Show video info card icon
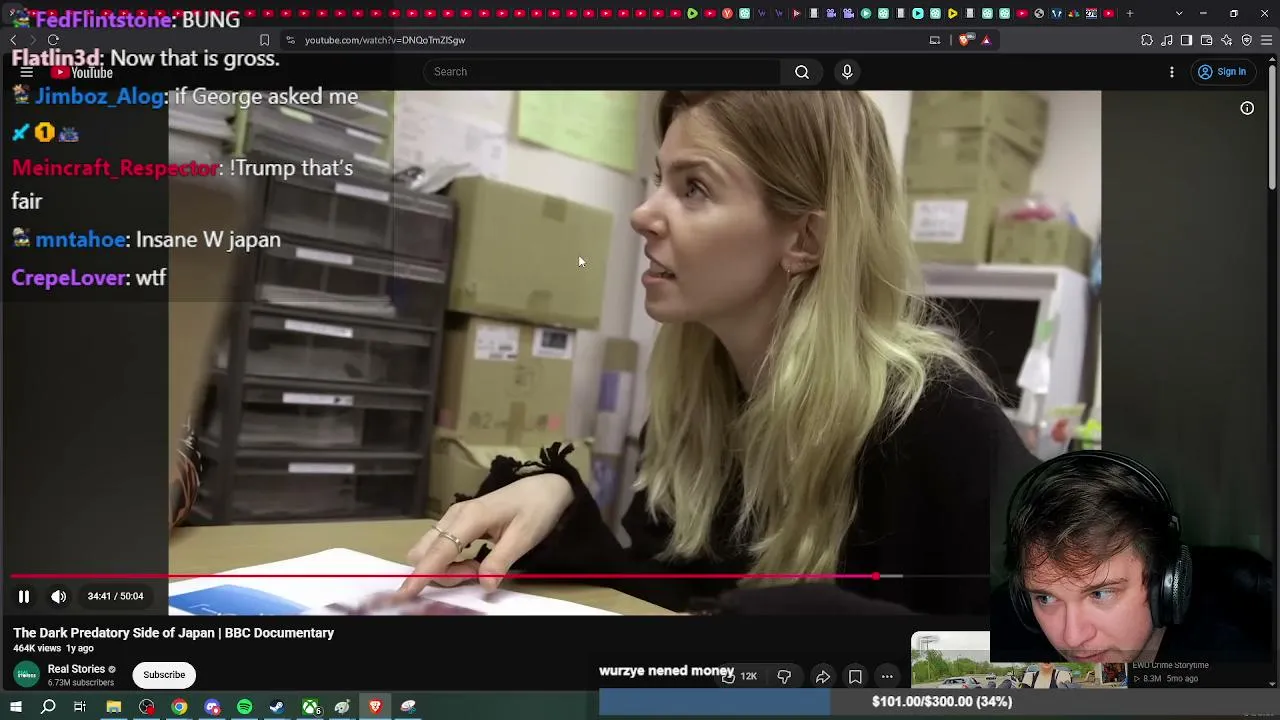This screenshot has width=1280, height=720. (1247, 108)
